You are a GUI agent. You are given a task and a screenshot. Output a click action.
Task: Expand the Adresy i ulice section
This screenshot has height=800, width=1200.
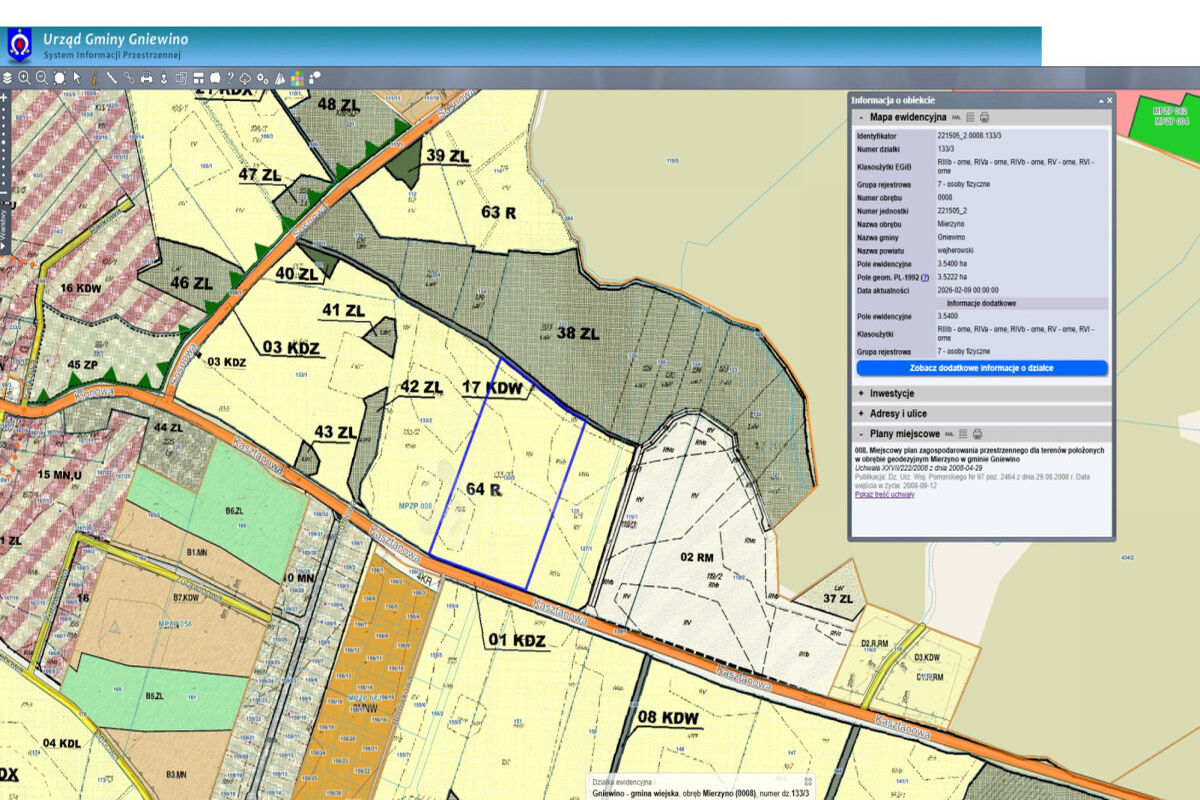point(860,413)
